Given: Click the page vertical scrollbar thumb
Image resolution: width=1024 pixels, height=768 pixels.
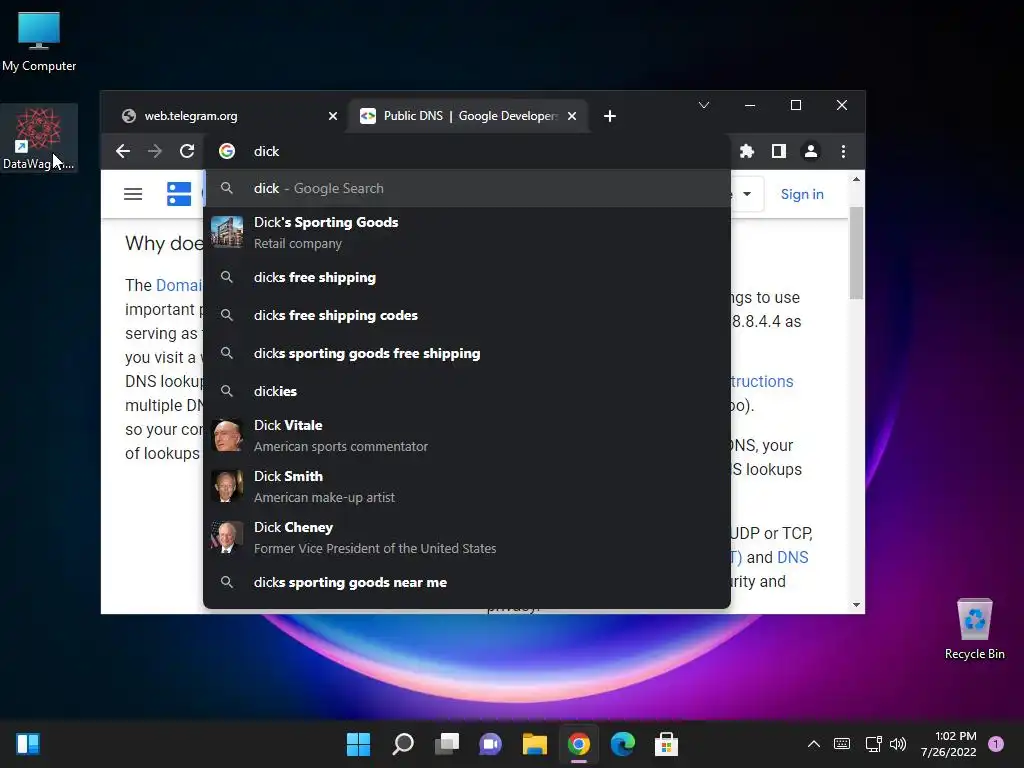Looking at the screenshot, I should (x=856, y=253).
